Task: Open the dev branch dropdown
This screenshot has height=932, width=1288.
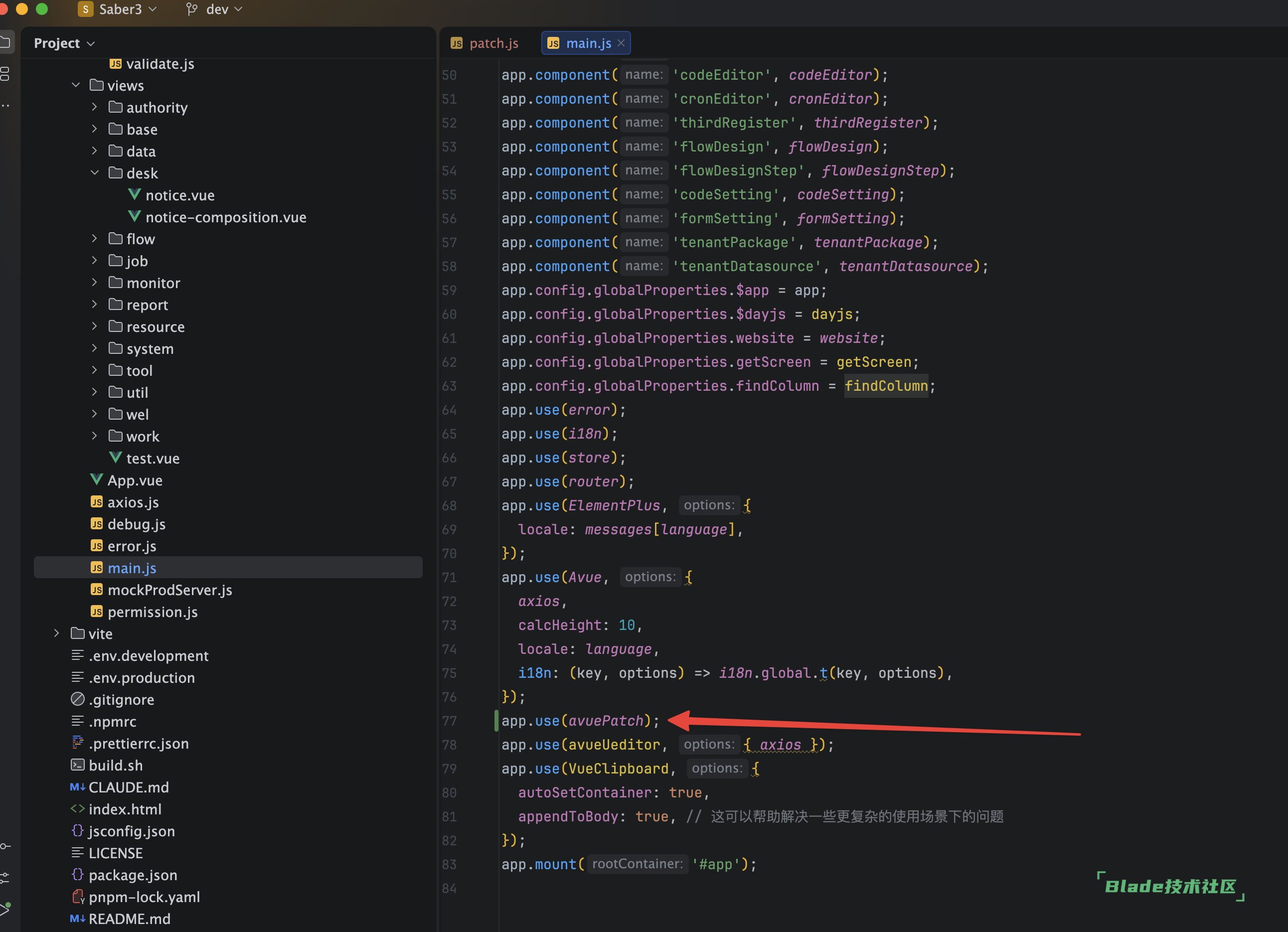Action: click(215, 9)
